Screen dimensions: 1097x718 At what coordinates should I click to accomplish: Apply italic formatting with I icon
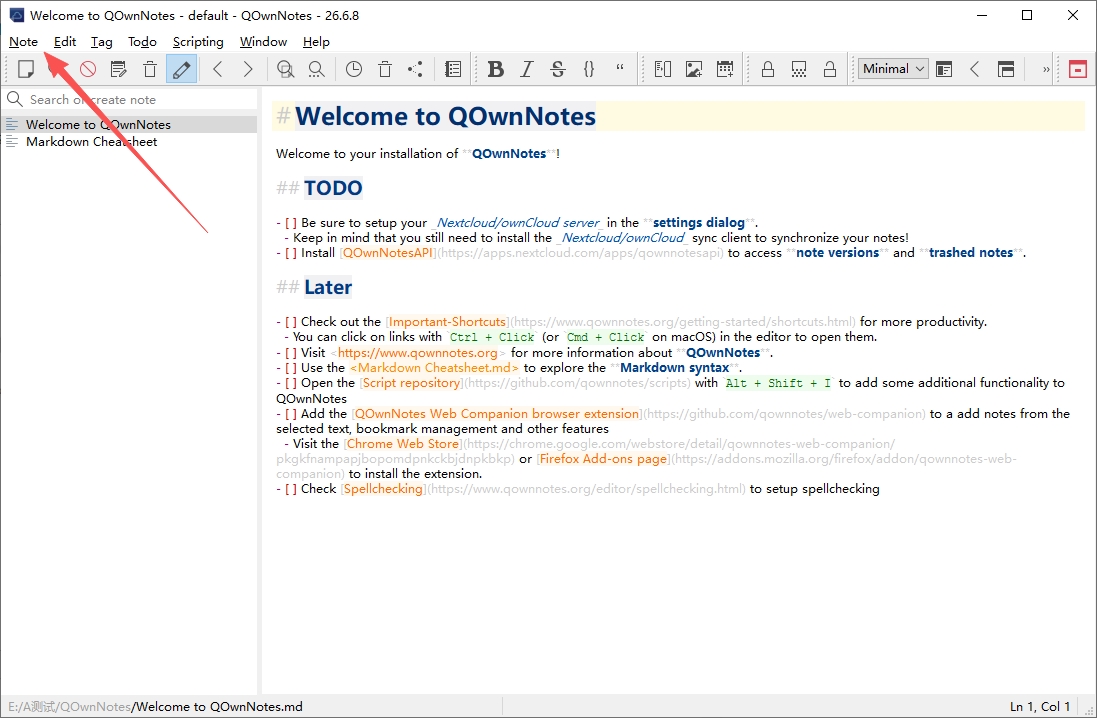coord(527,69)
